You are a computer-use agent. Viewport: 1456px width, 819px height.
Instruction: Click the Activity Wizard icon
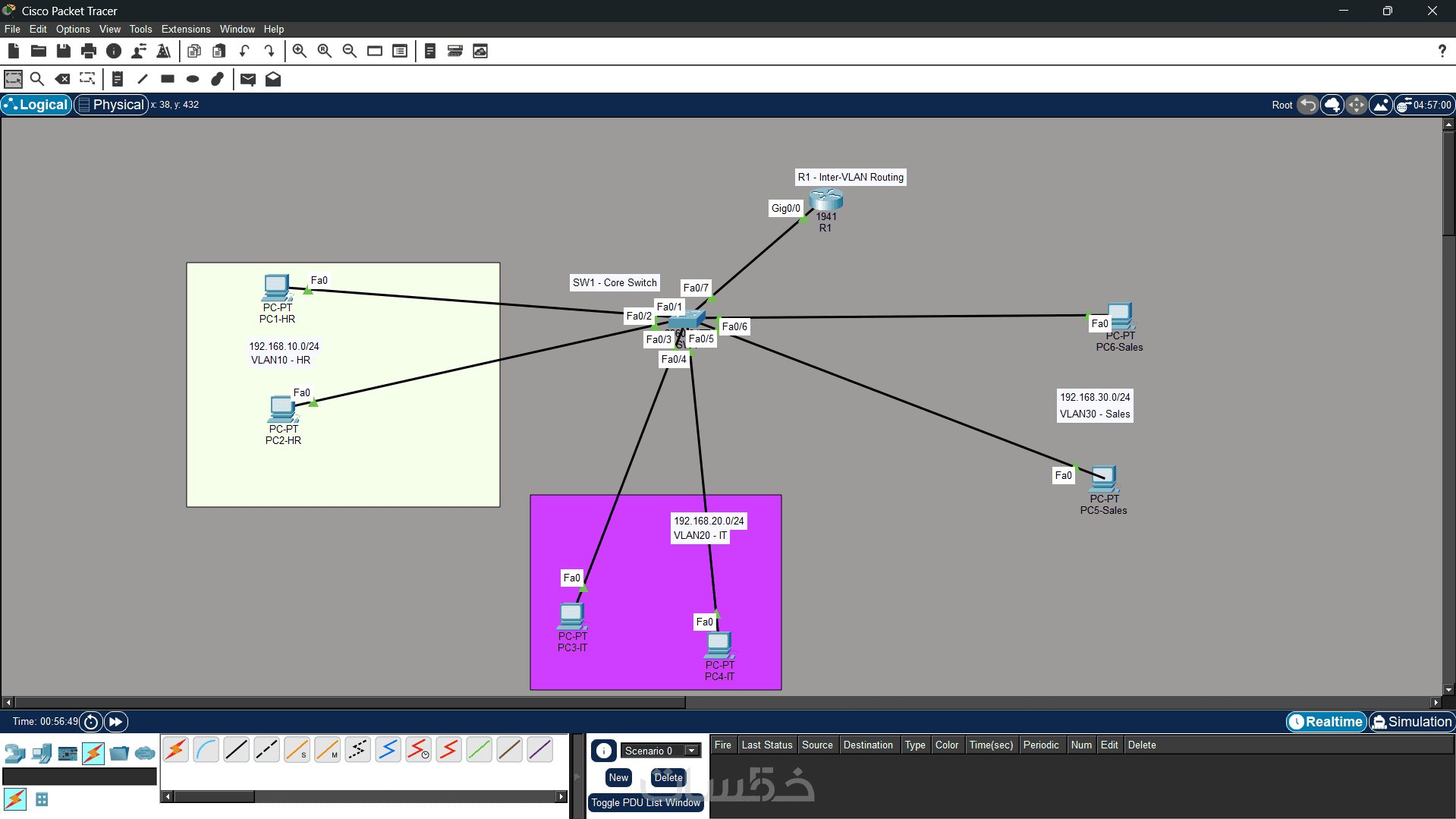click(164, 51)
